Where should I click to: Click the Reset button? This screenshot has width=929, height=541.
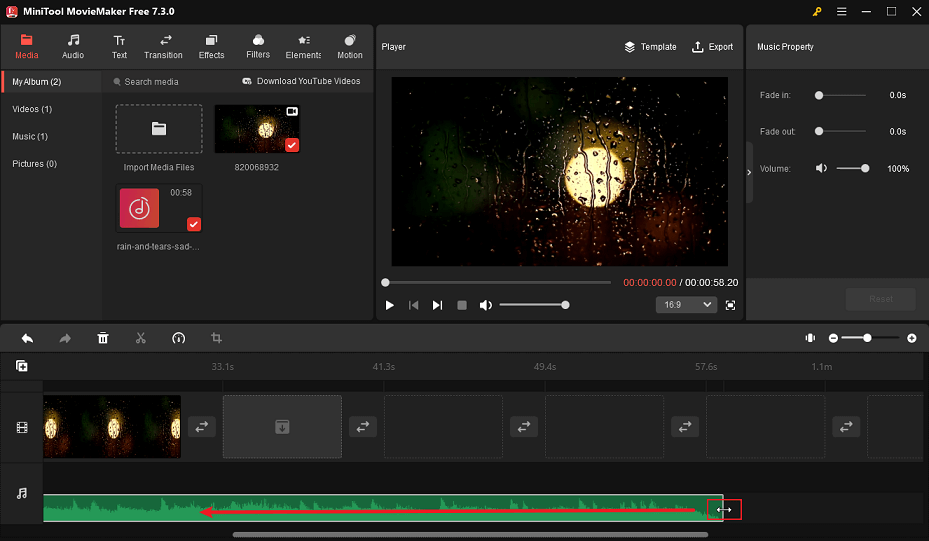880,299
